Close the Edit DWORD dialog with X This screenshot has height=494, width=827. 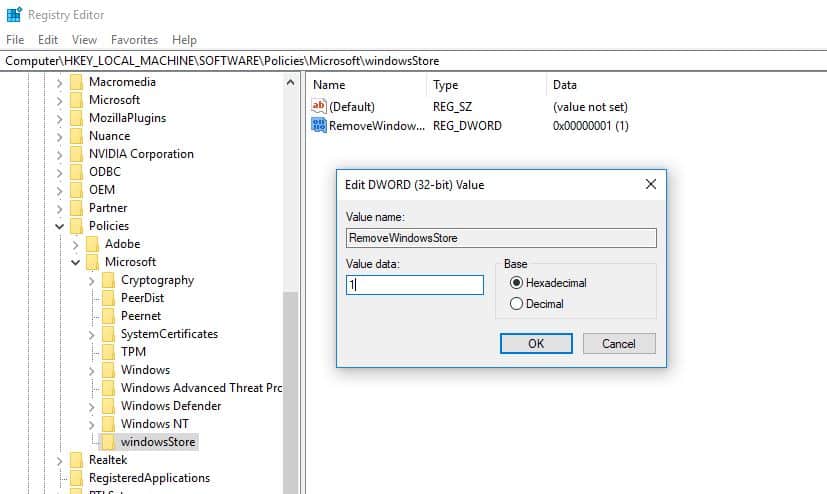coord(651,184)
